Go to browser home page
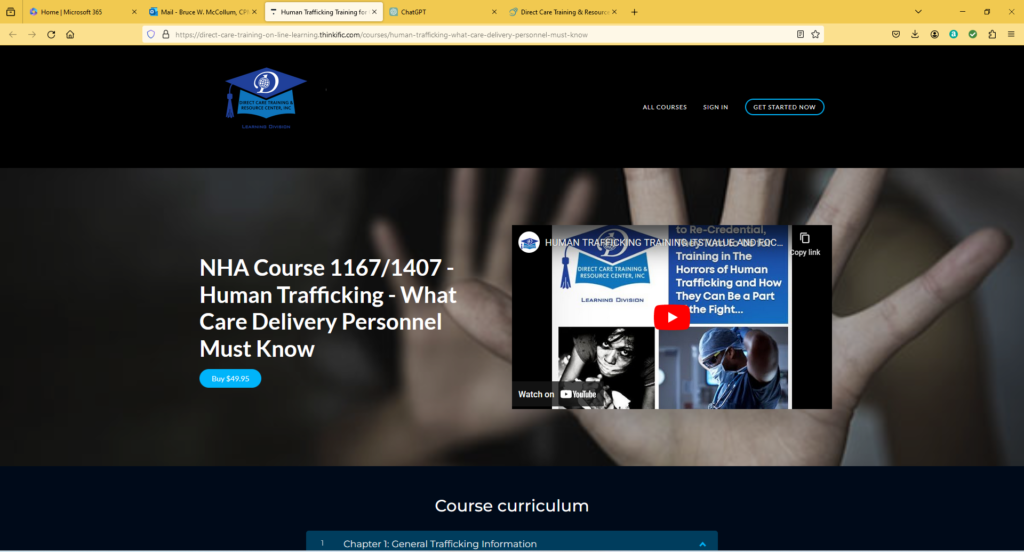Viewport: 1024px width, 552px height. point(70,34)
